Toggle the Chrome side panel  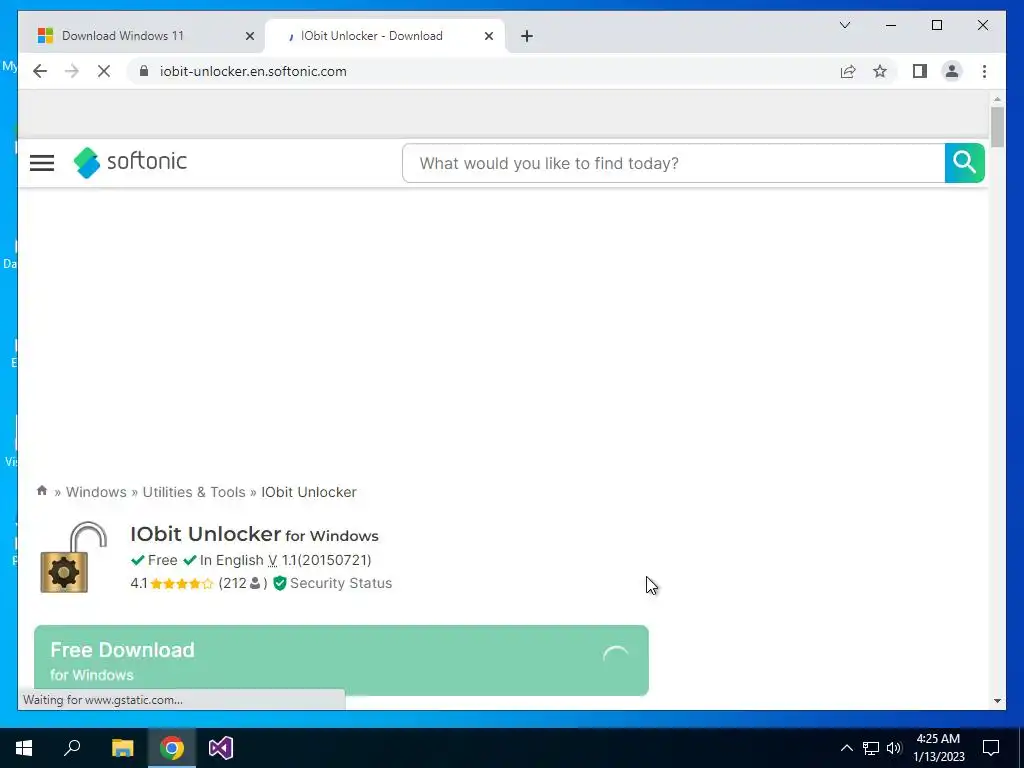(x=920, y=71)
